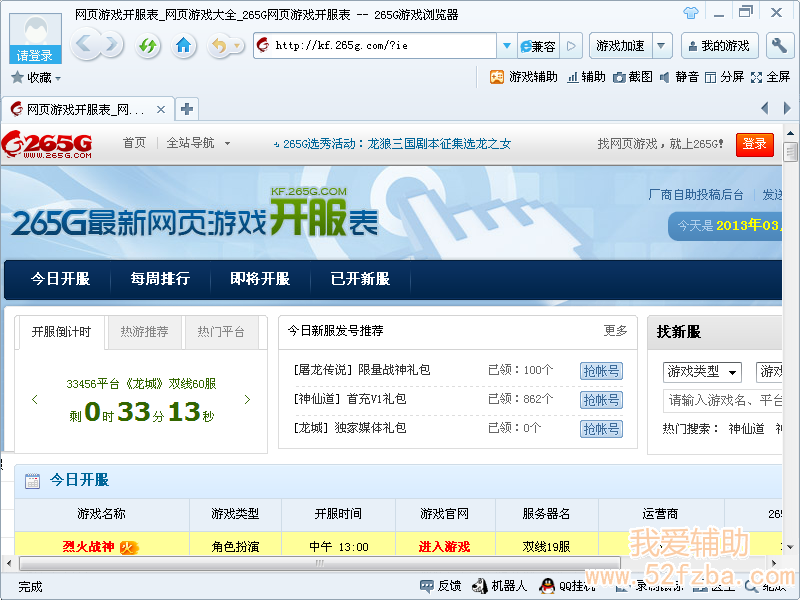This screenshot has width=800, height=600.
Task: Switch to 热门平台 tab
Action: (x=221, y=332)
